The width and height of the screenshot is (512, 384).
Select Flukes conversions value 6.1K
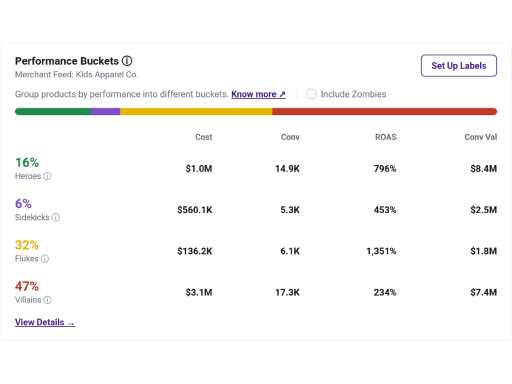(x=290, y=251)
